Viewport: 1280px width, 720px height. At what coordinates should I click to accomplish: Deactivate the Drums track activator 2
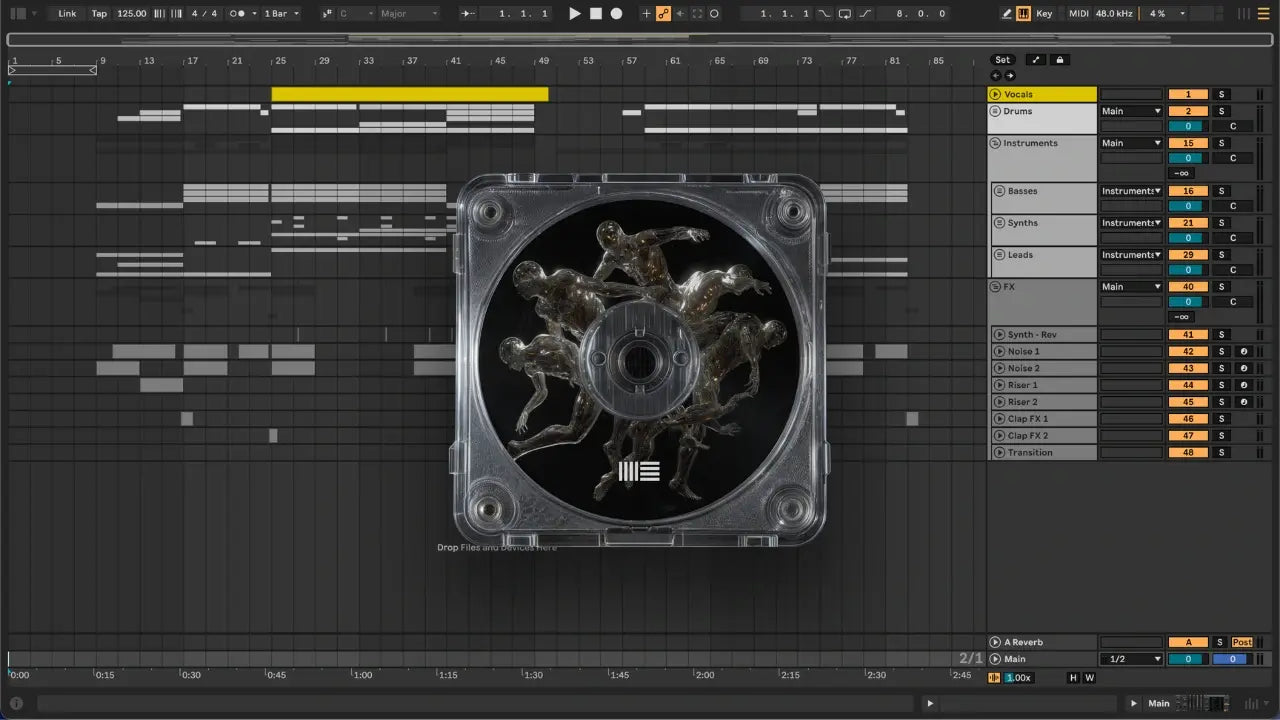coord(1188,111)
